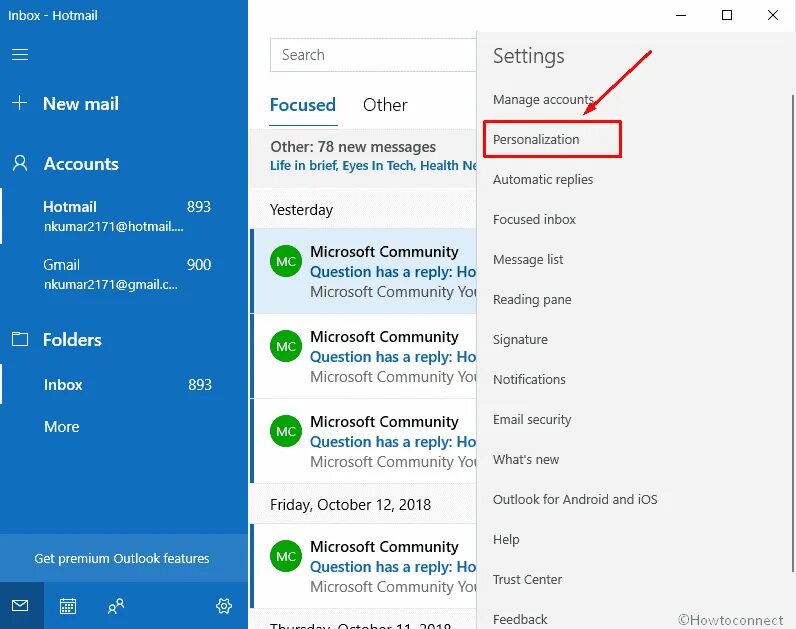Open the Calendar app icon
This screenshot has height=629, width=796.
(68, 606)
